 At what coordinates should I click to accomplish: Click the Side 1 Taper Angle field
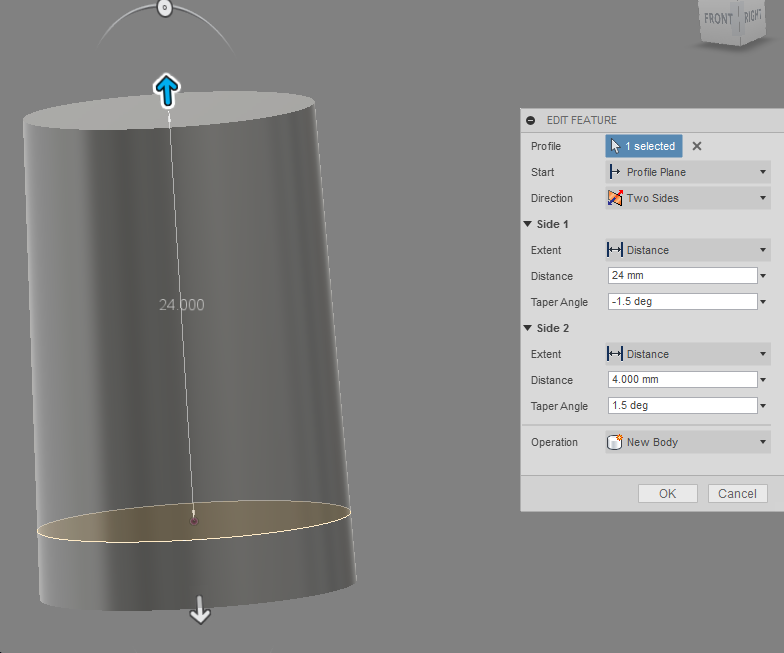[682, 302]
